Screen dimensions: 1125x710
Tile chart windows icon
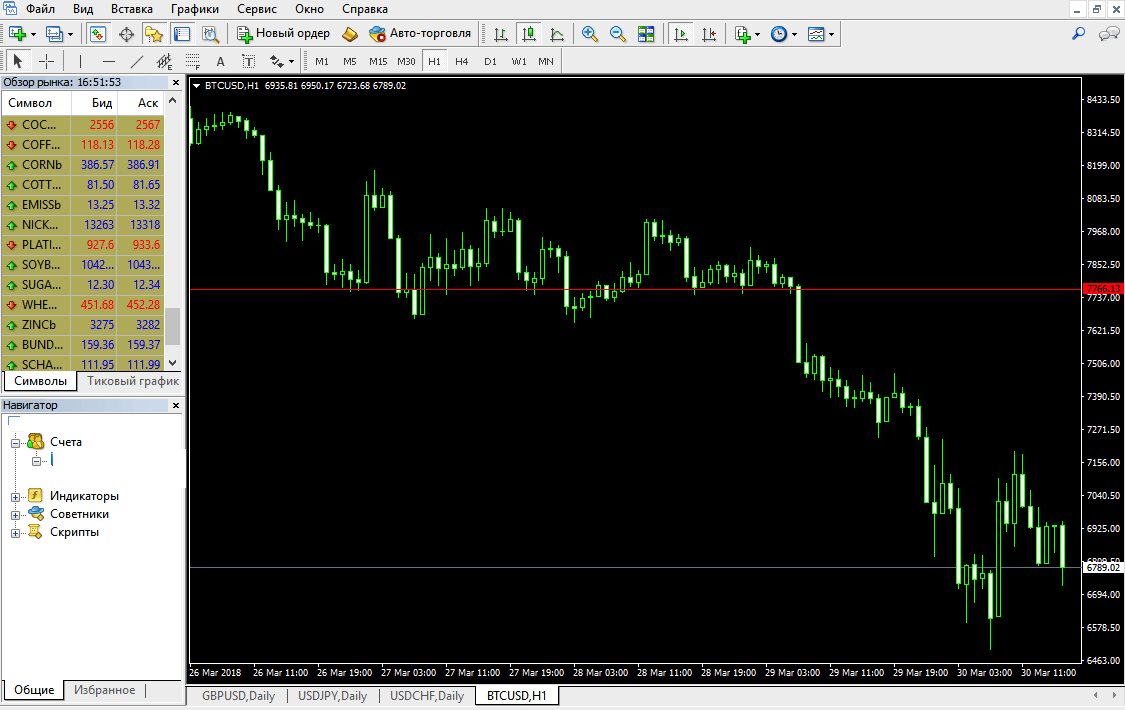(646, 34)
